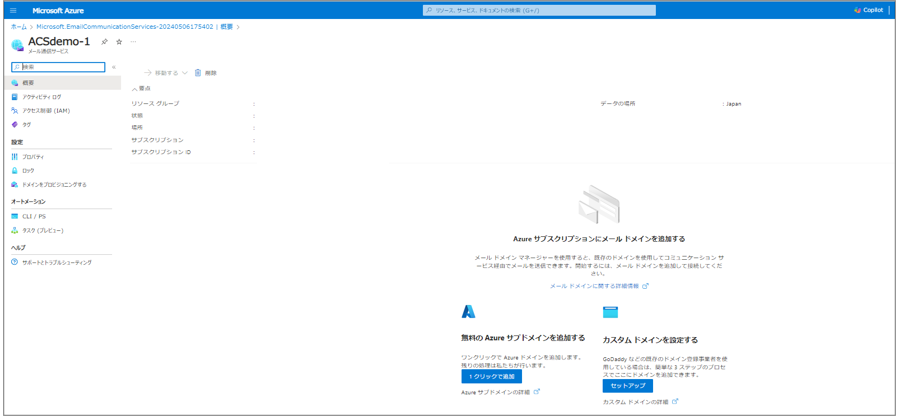Click the ドメインをプロビジョニングする icon
897x419 pixels.
click(x=15, y=184)
